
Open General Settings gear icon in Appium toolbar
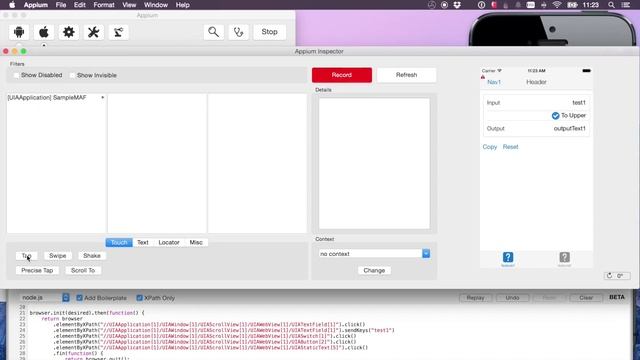(69, 32)
